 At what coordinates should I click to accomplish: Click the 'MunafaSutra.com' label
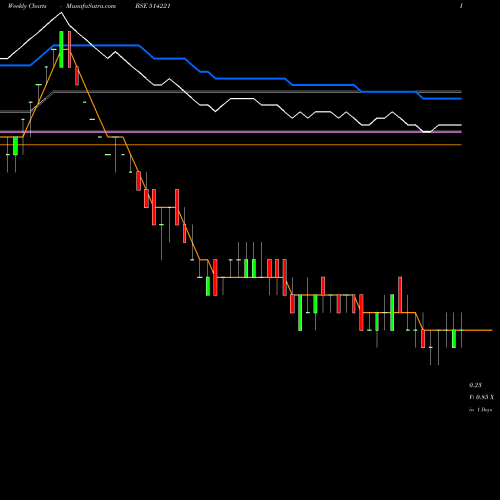(x=91, y=6)
